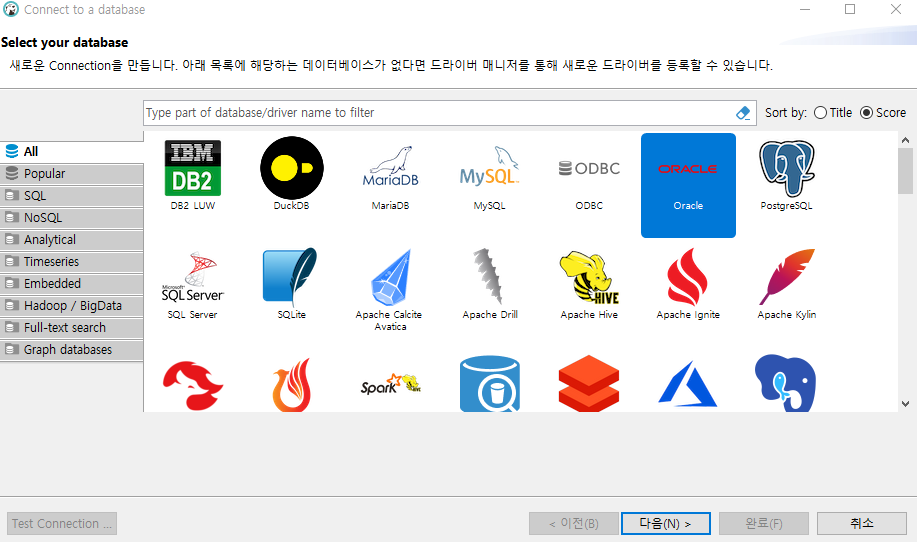Select the blue Azure triangle icon
917x542 pixels.
pyautogui.click(x=687, y=384)
